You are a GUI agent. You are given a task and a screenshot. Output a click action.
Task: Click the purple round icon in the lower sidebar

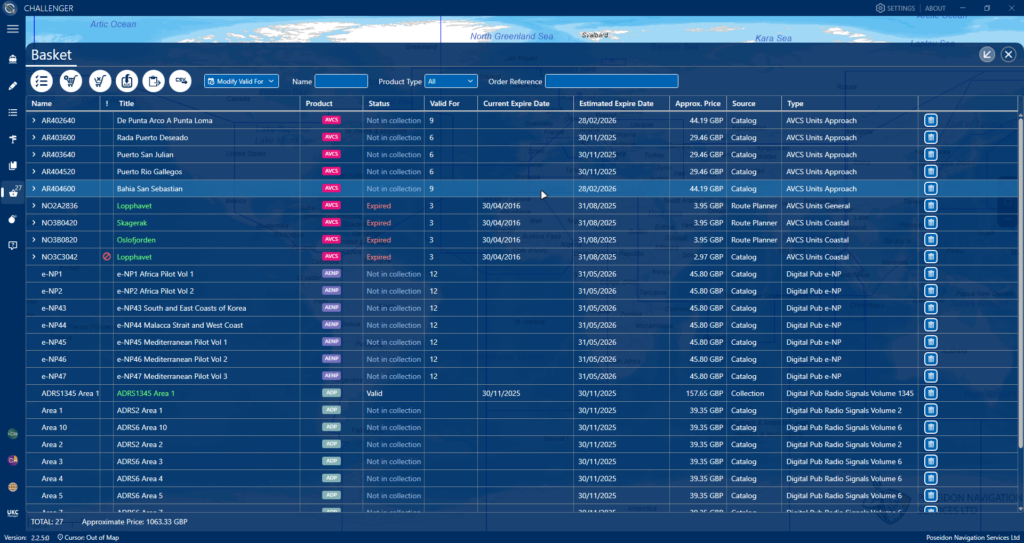pos(12,460)
